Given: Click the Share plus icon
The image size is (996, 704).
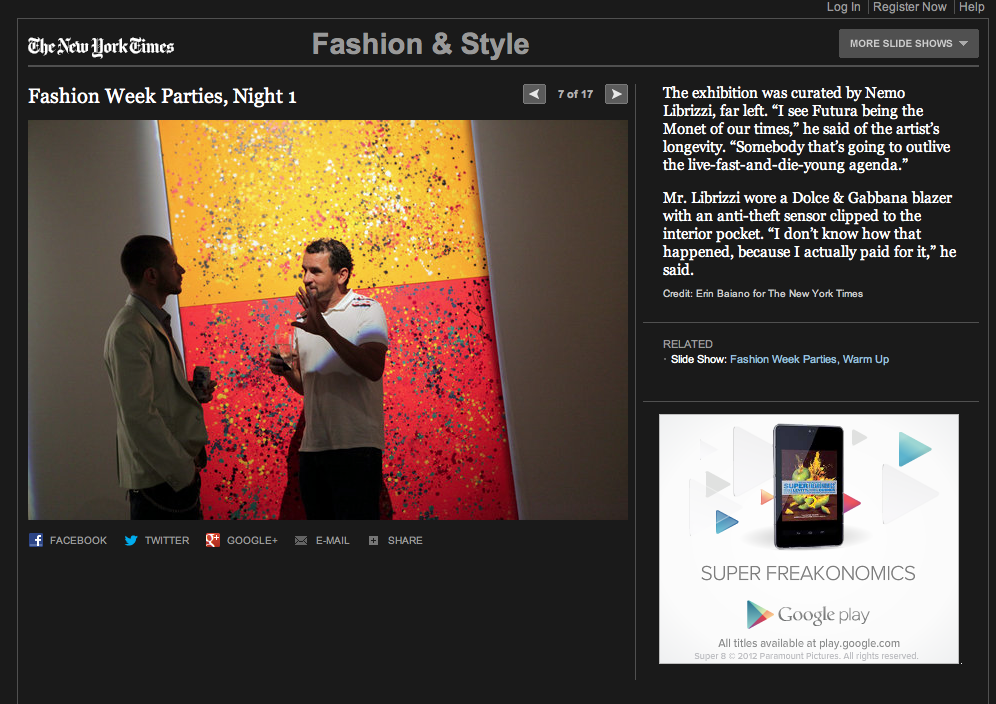Looking at the screenshot, I should tap(373, 540).
